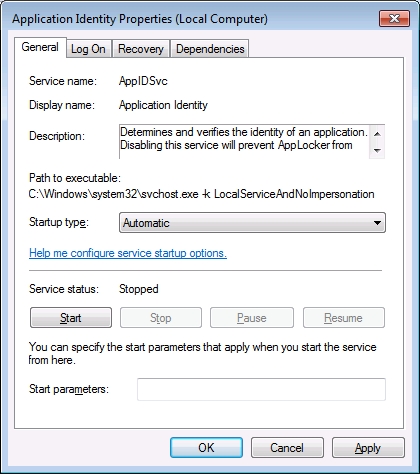This screenshot has height=474, width=420.
Task: View the Dependencies tab
Action: point(210,49)
